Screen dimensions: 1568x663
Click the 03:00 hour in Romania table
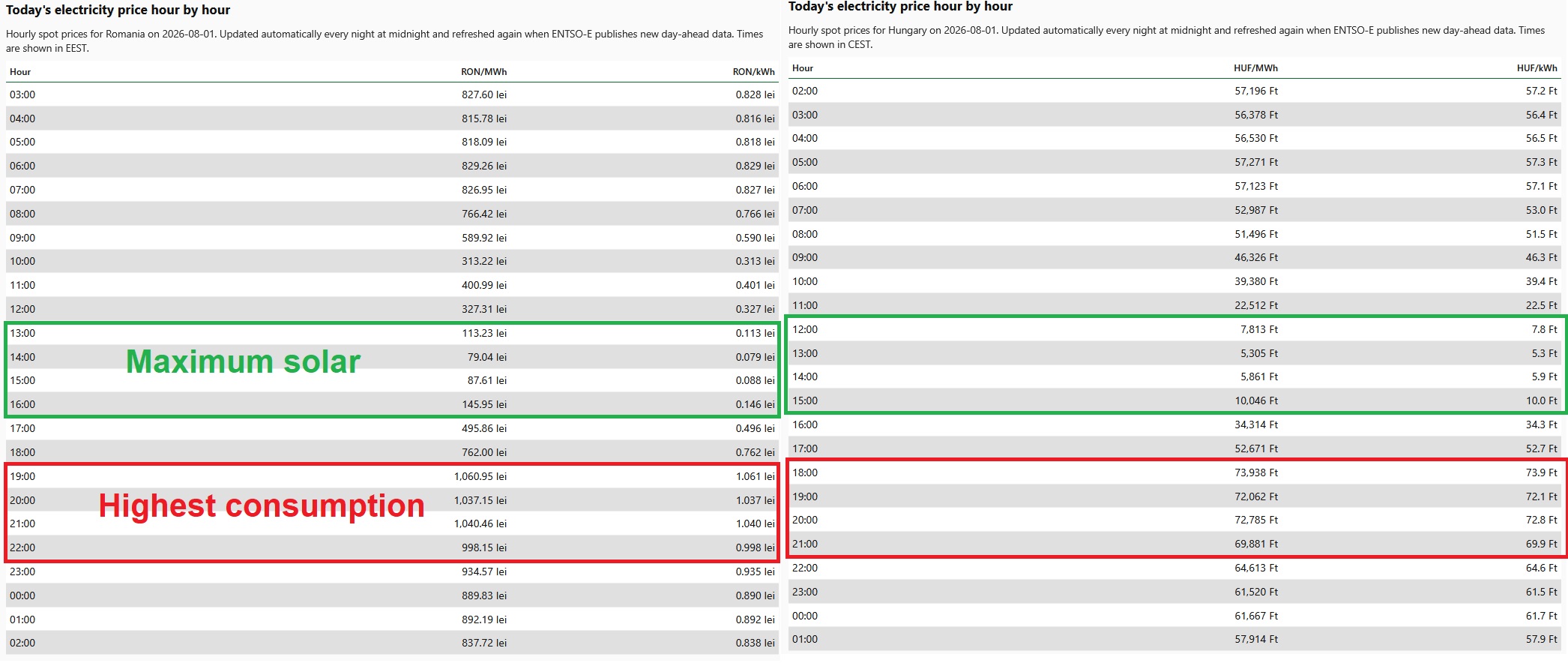(x=22, y=94)
